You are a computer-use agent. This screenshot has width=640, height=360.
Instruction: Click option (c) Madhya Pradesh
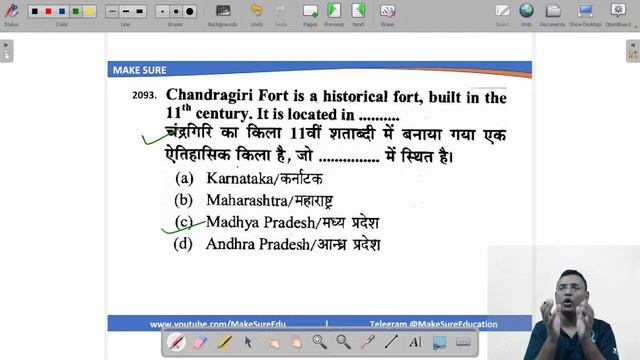pos(277,222)
